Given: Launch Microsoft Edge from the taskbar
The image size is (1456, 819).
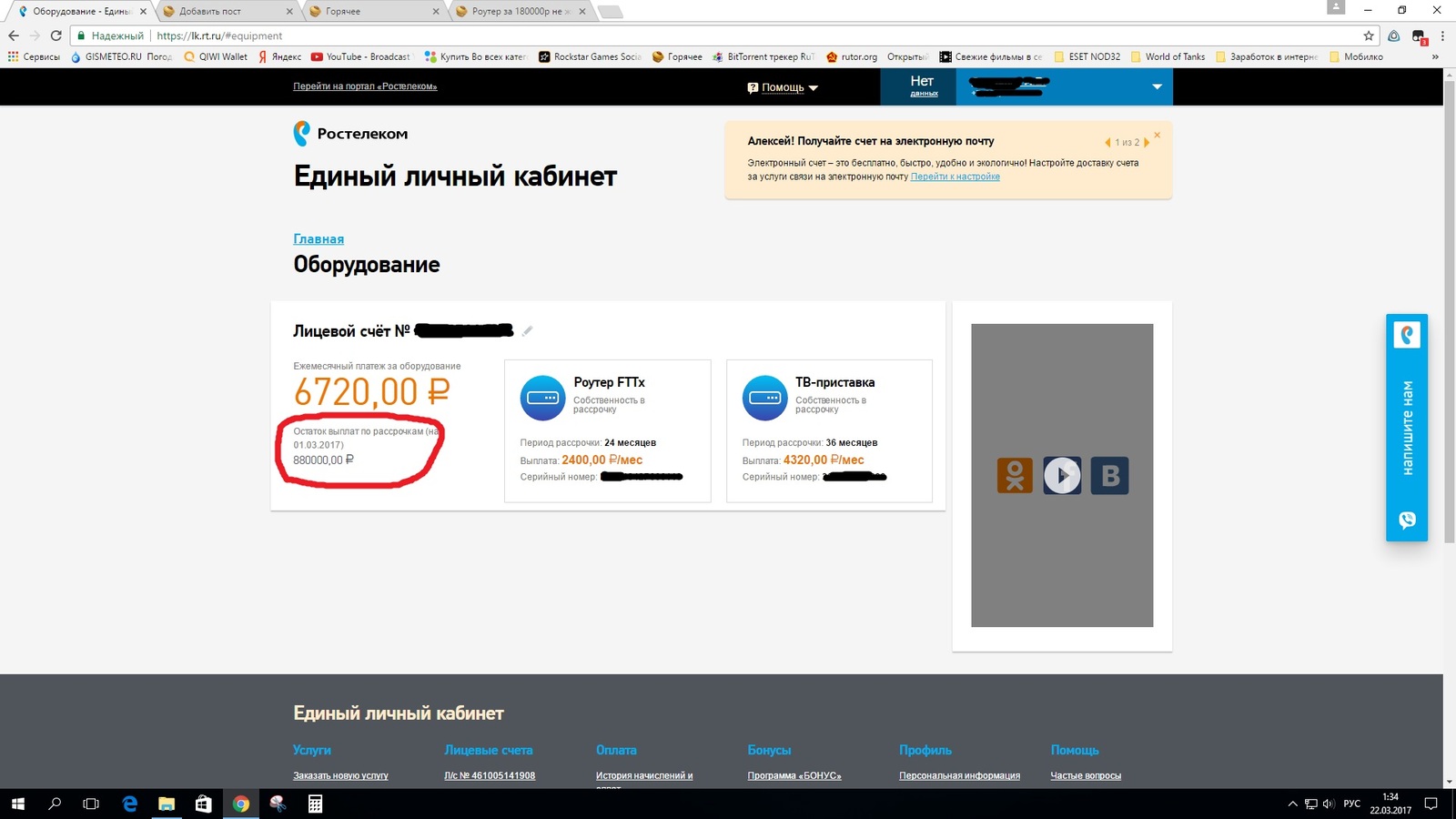Looking at the screenshot, I should coord(129,804).
